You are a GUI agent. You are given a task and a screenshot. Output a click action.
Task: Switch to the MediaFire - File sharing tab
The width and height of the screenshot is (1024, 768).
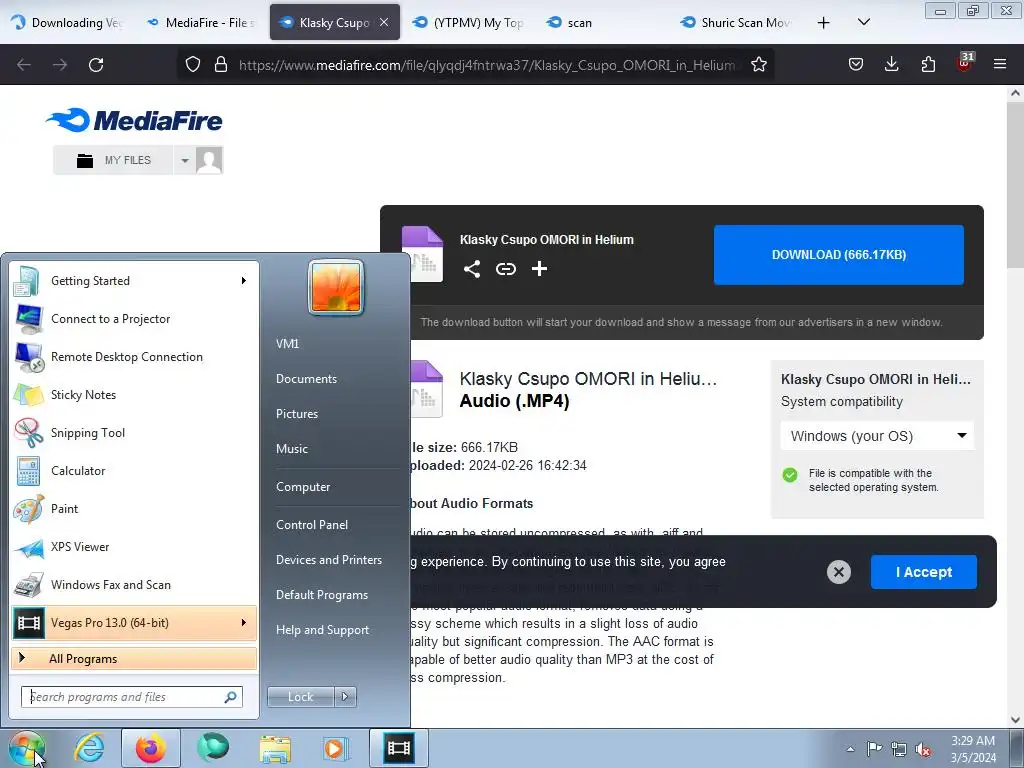click(200, 22)
